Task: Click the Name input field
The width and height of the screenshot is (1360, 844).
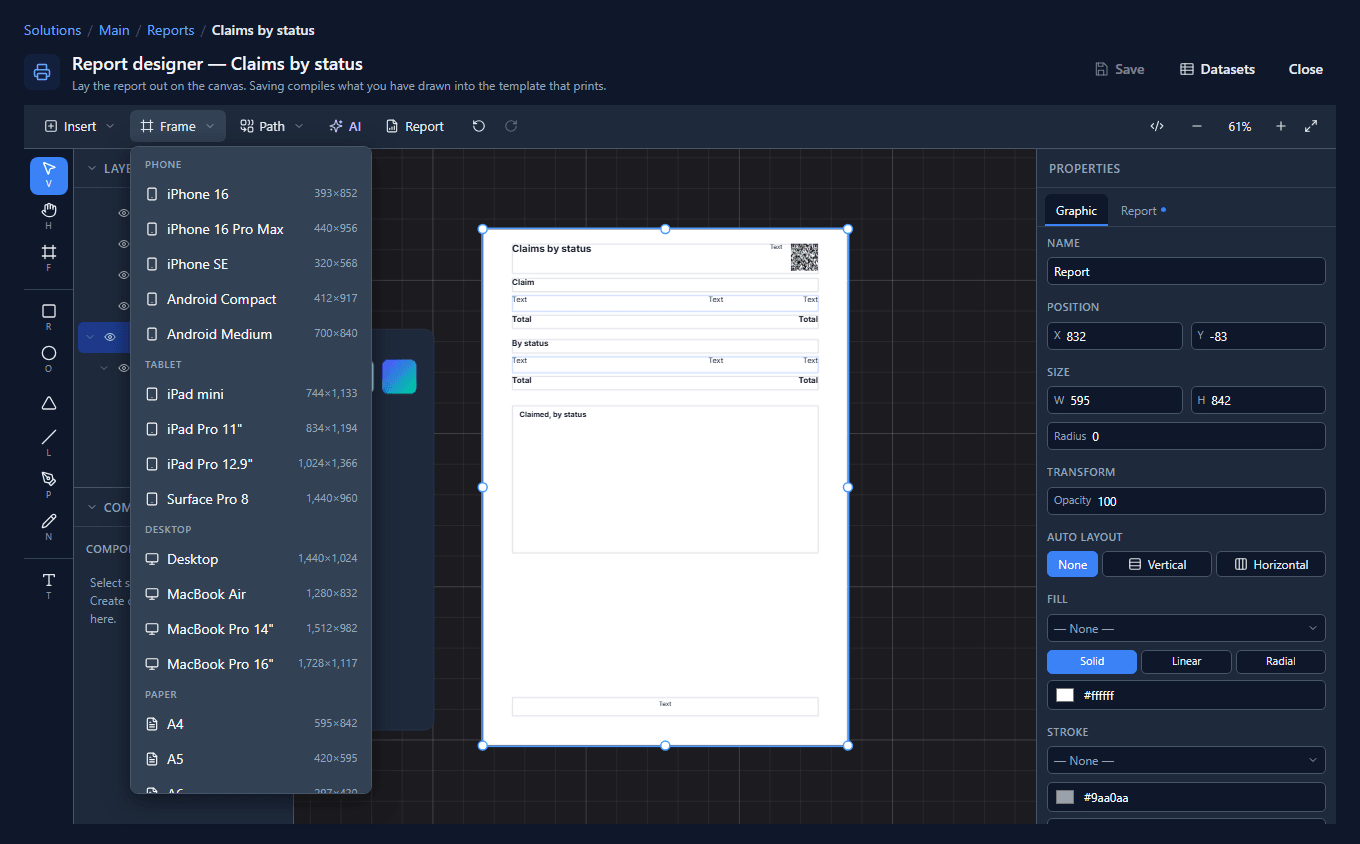Action: 1186,271
